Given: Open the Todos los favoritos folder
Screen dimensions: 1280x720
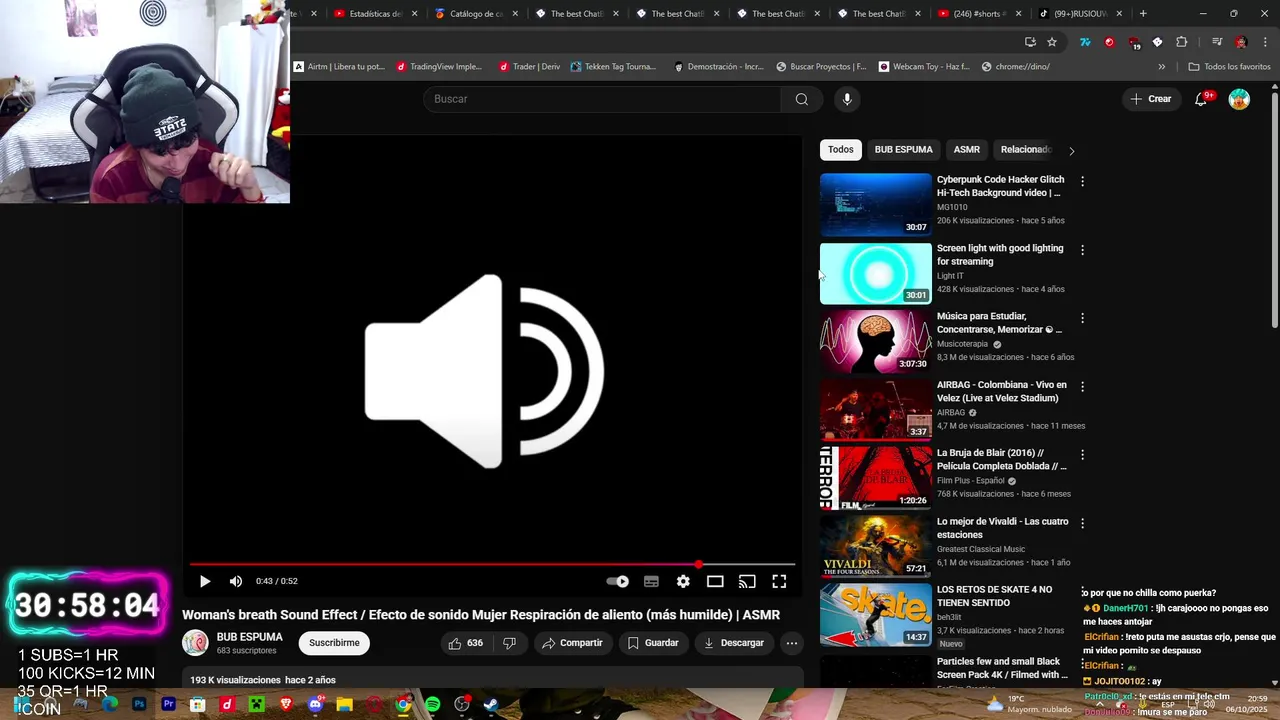Looking at the screenshot, I should pos(1229,67).
